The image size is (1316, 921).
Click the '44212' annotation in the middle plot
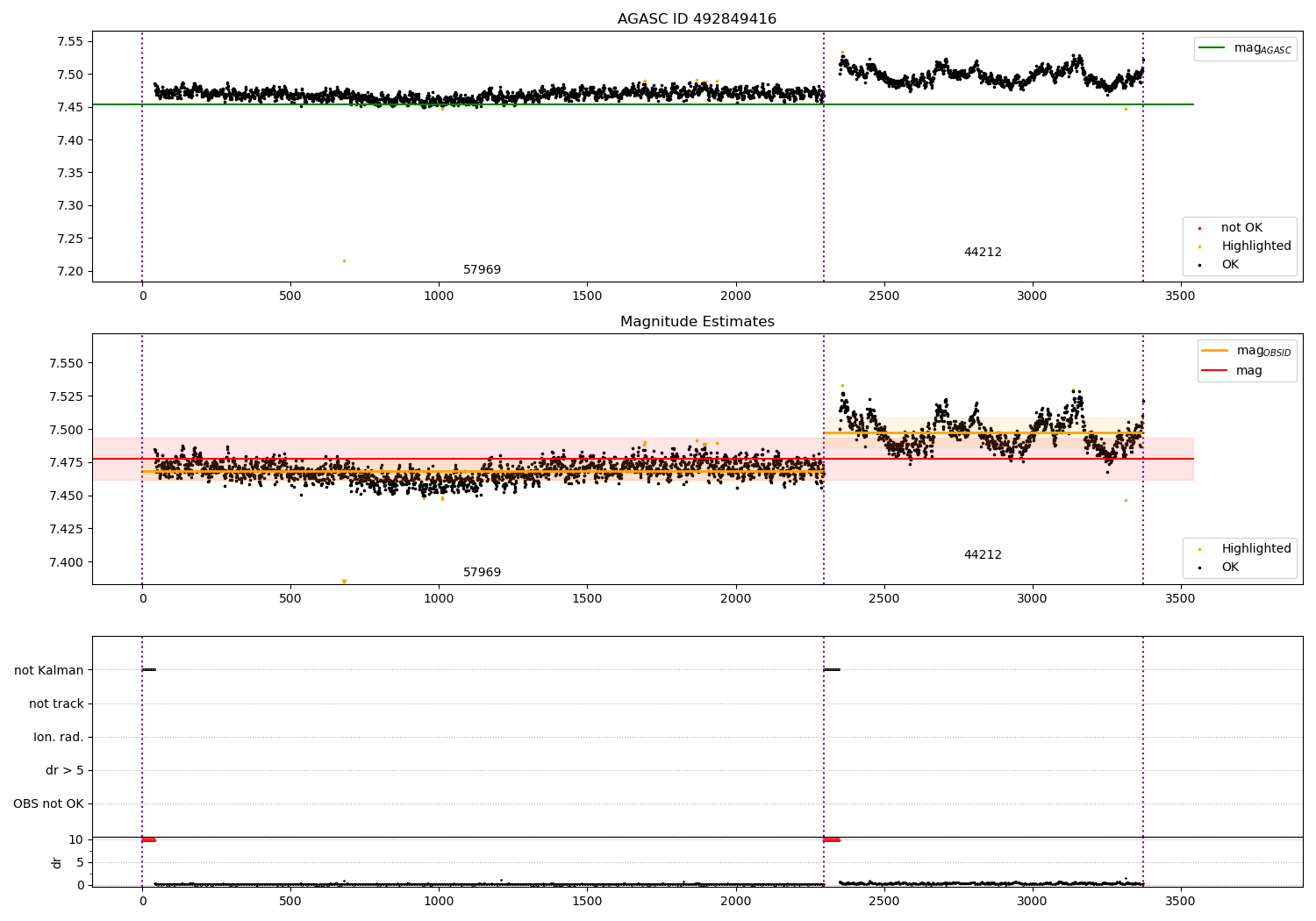(x=983, y=555)
